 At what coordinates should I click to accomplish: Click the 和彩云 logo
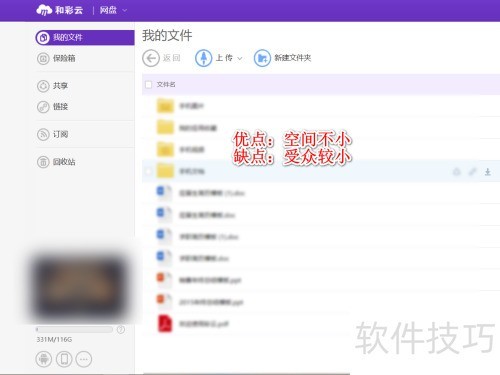(x=59, y=10)
